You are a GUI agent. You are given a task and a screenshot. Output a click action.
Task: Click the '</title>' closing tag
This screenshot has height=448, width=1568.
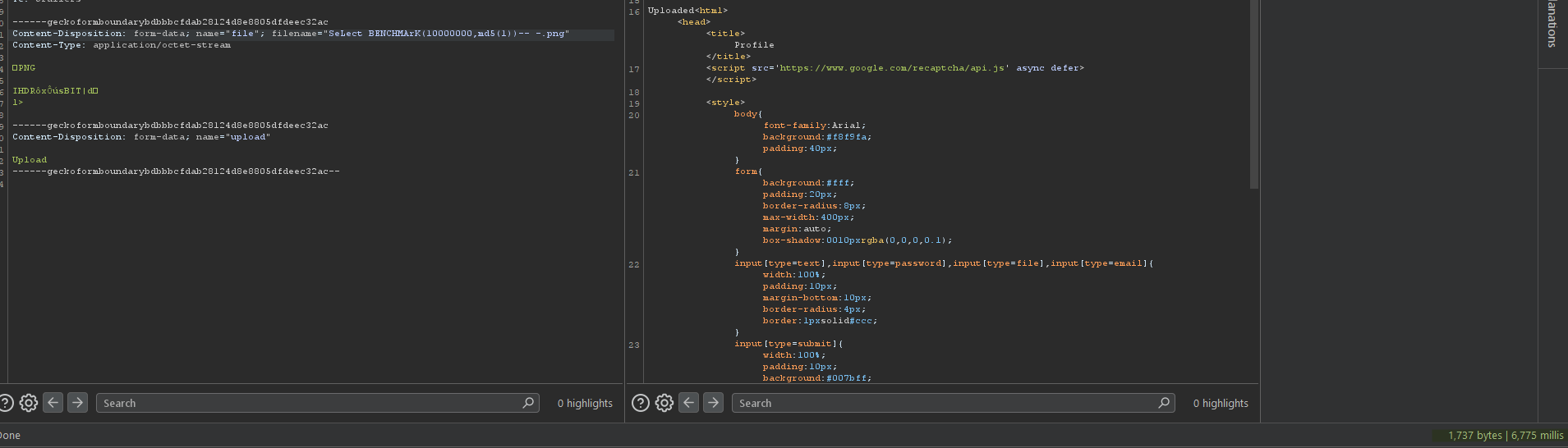point(729,57)
